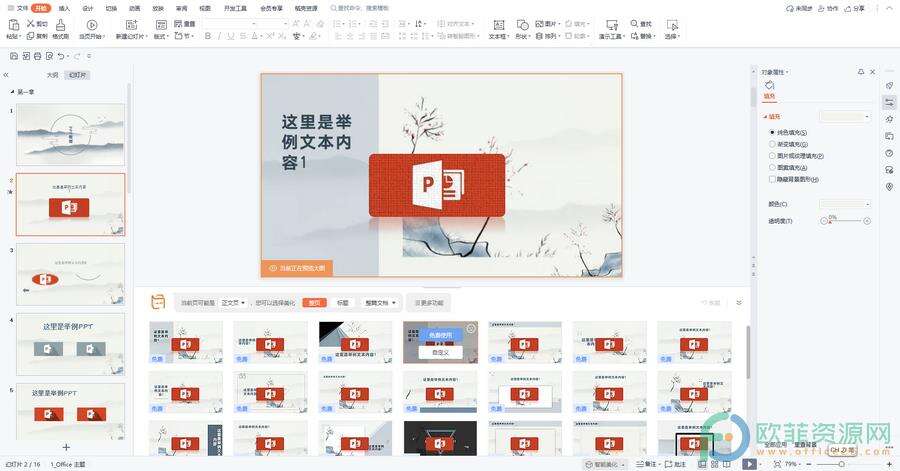Open the fill preset dropdown in properties panel

click(845, 116)
